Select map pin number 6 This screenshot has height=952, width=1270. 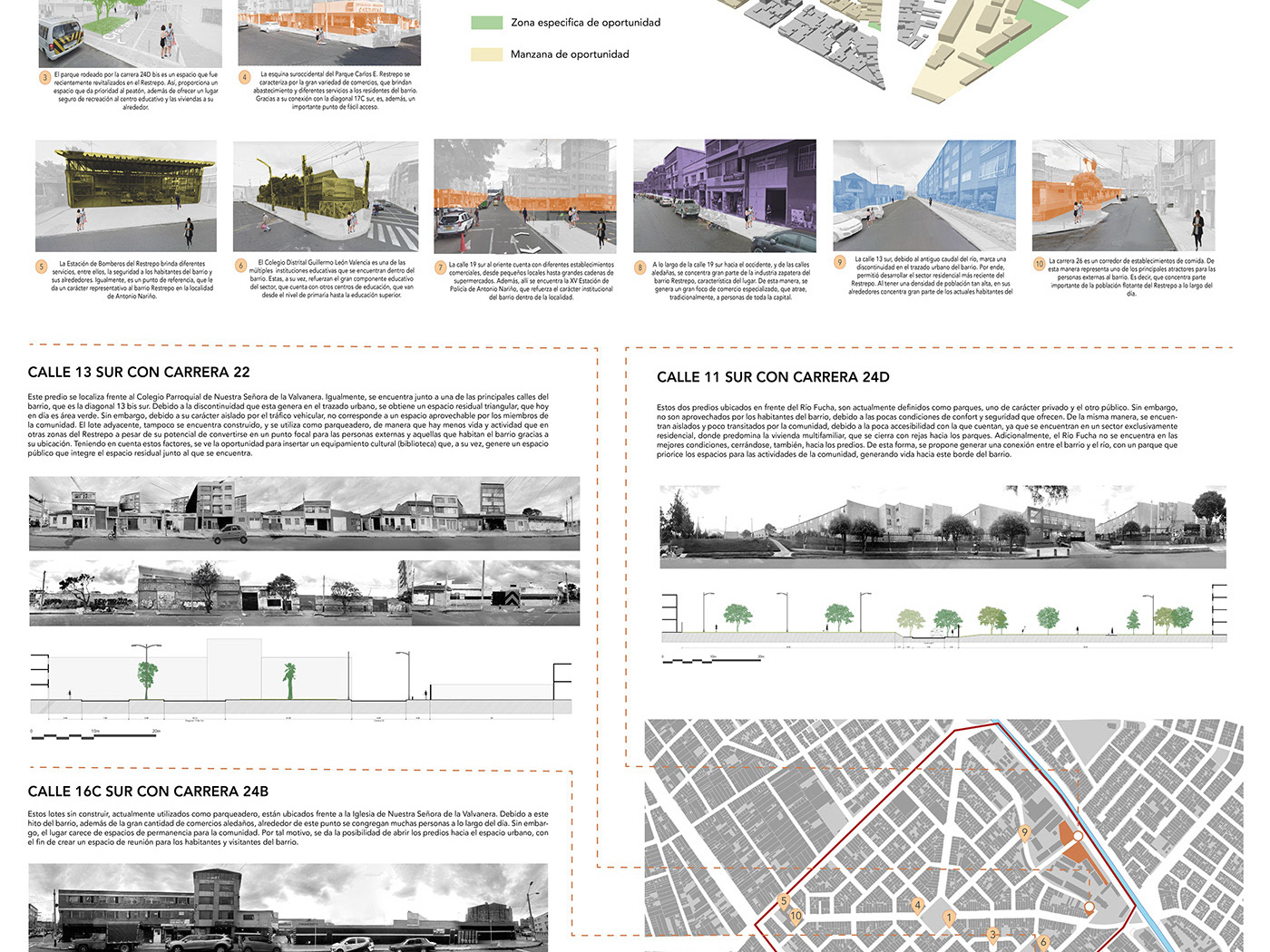pyautogui.click(x=1043, y=943)
